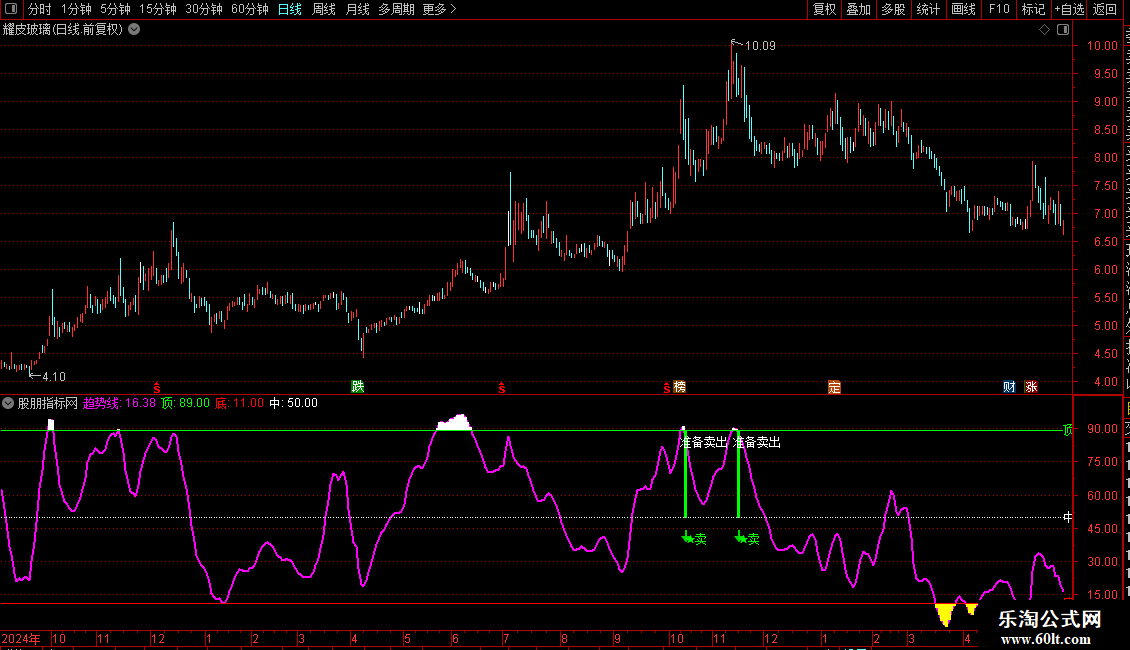
Task: Click the green 跌 event marker
Action: tap(357, 386)
